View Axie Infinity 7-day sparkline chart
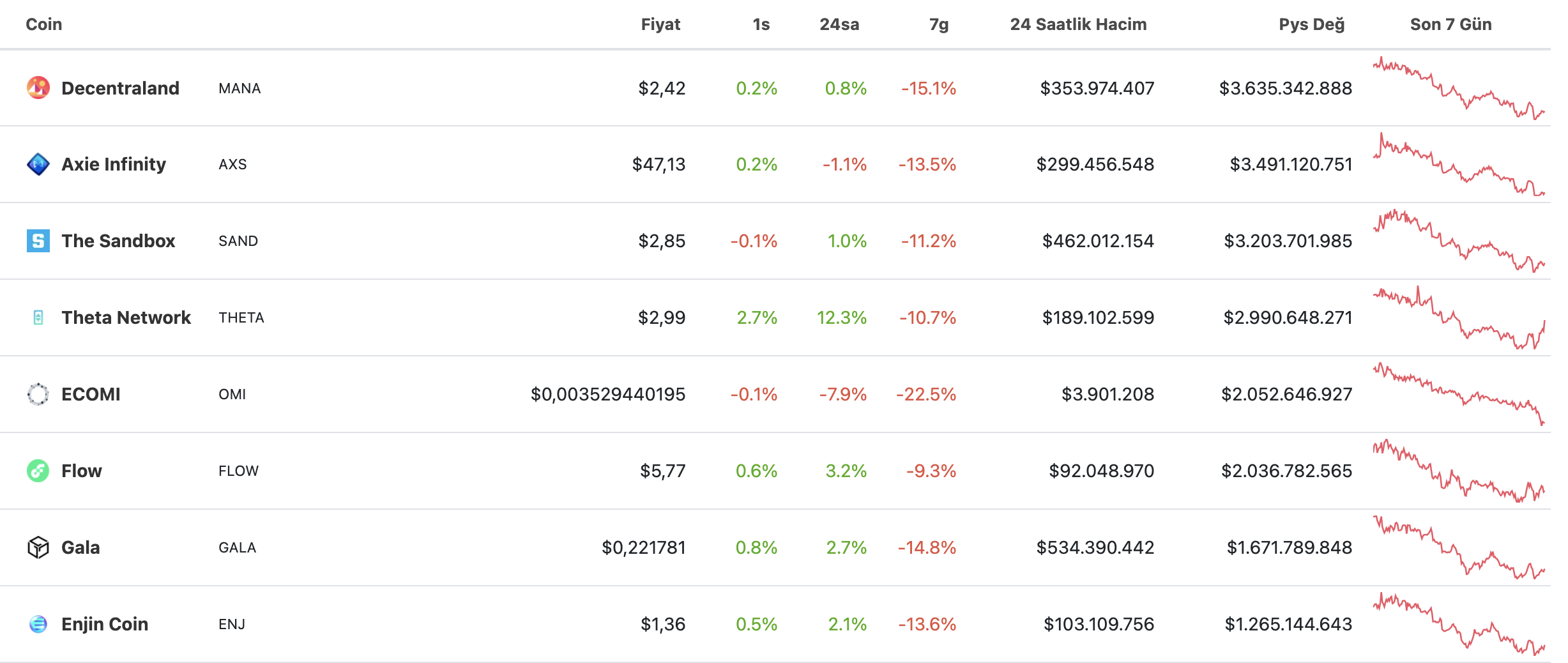 (1459, 164)
